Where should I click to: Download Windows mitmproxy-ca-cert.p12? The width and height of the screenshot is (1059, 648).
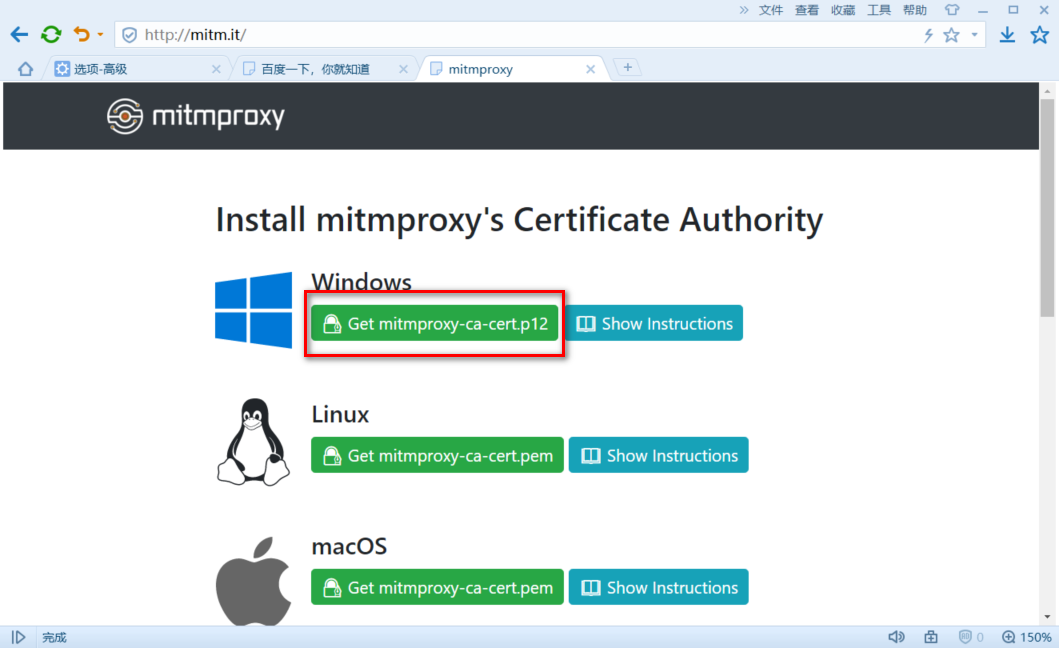435,323
